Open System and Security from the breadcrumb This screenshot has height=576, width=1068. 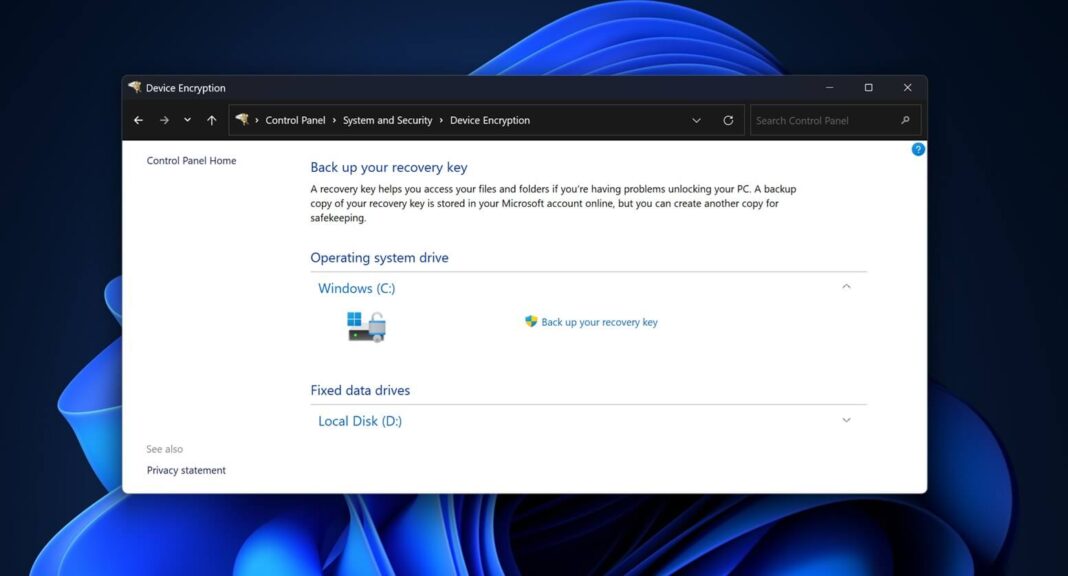click(x=387, y=120)
